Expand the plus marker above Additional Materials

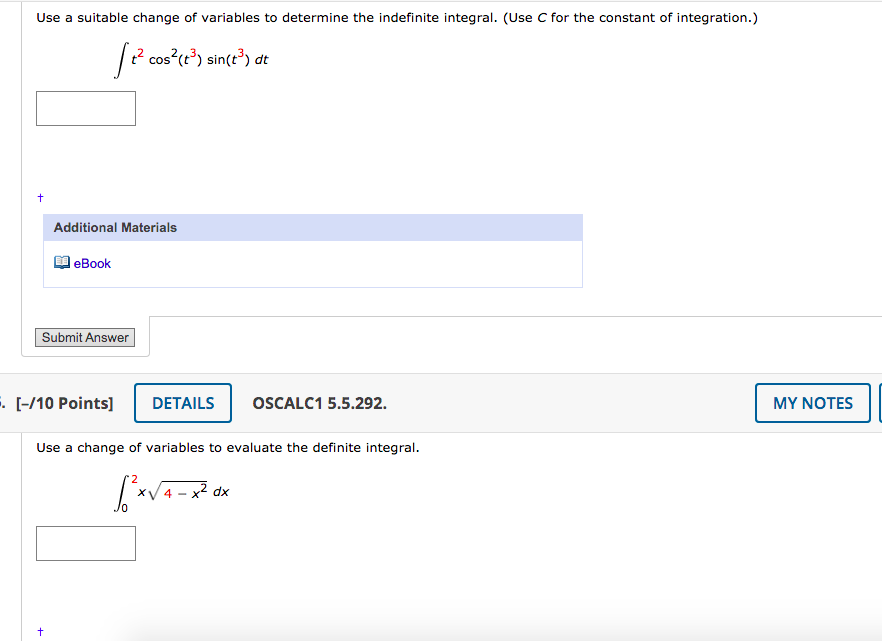click(x=40, y=197)
